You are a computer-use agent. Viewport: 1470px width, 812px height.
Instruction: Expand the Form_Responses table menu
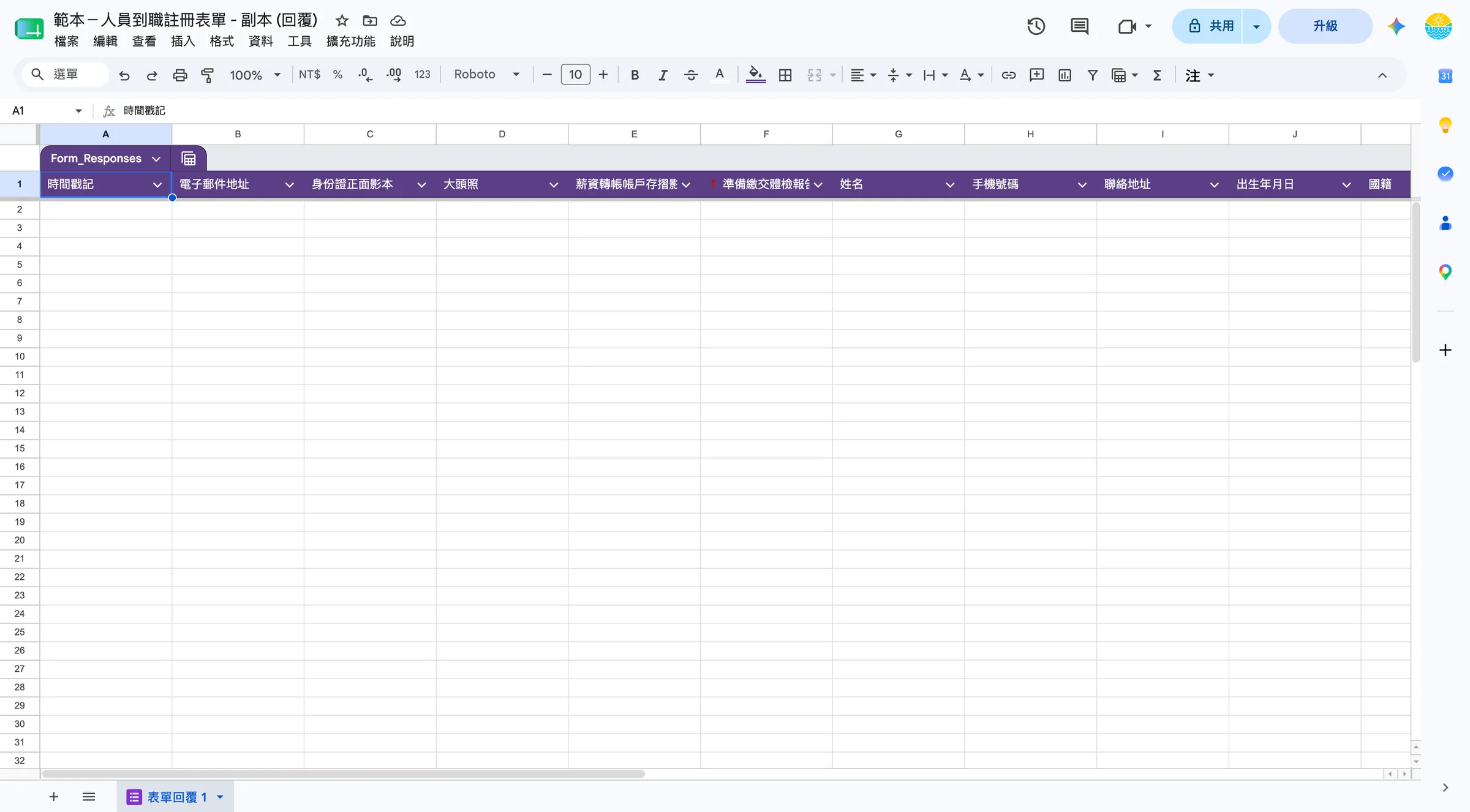(156, 159)
